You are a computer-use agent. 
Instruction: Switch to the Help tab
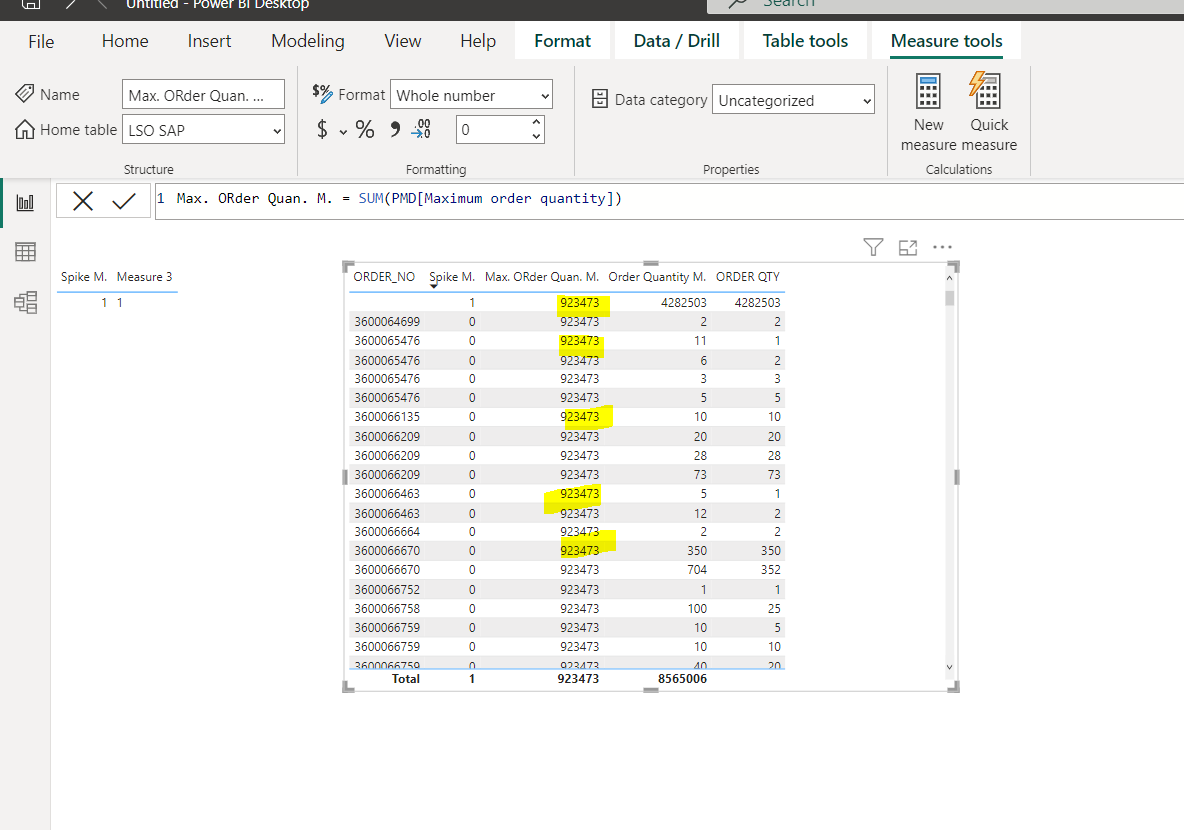point(478,41)
